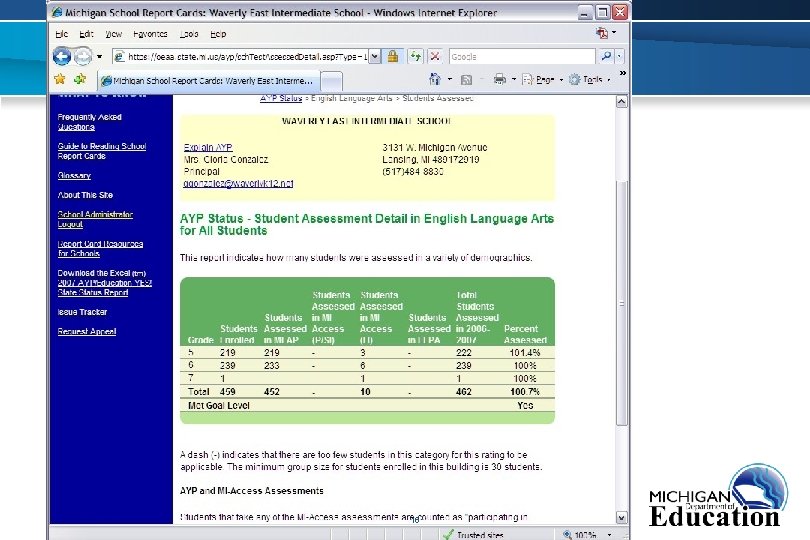Open the search provider dropdown arrow
The height and width of the screenshot is (540, 810).
point(619,57)
